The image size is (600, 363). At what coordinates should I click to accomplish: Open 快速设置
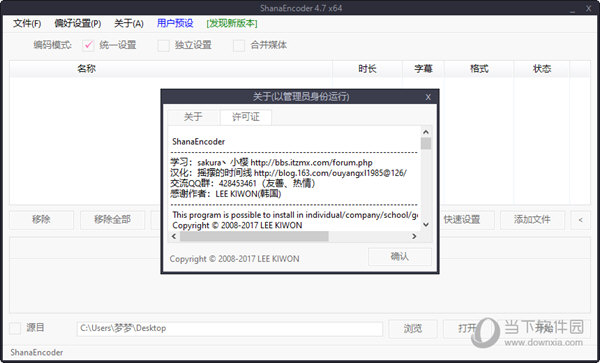point(467,220)
